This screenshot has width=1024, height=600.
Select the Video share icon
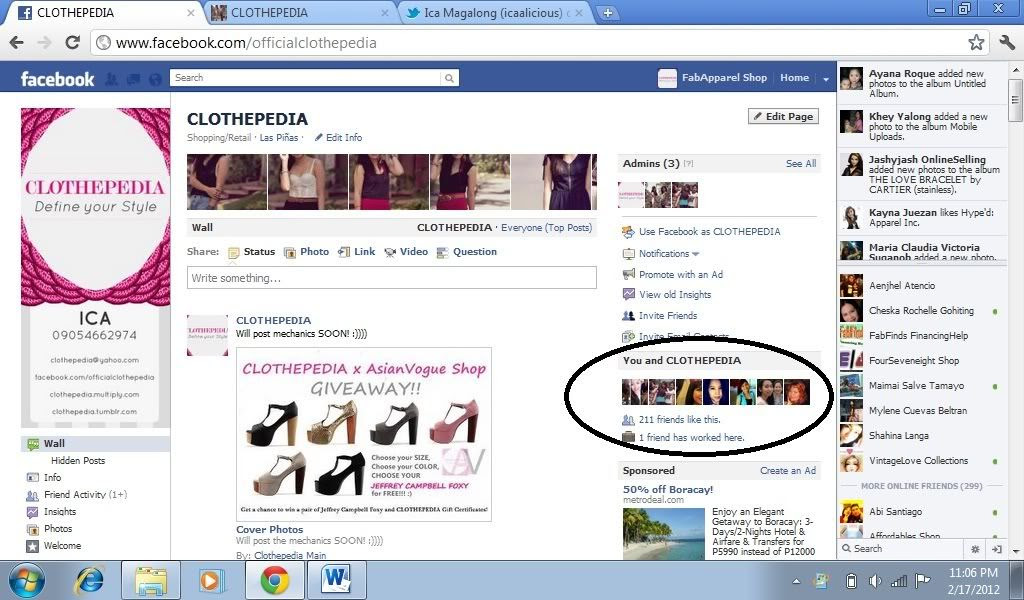391,253
